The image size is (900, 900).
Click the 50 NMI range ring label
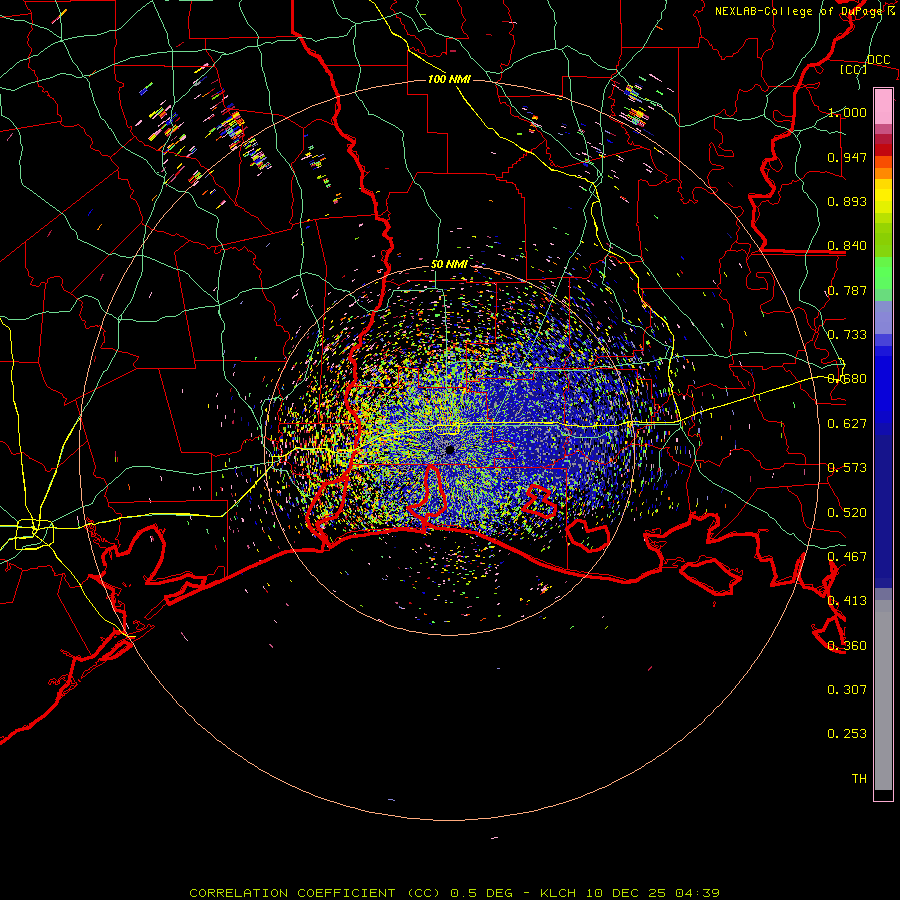[449, 265]
